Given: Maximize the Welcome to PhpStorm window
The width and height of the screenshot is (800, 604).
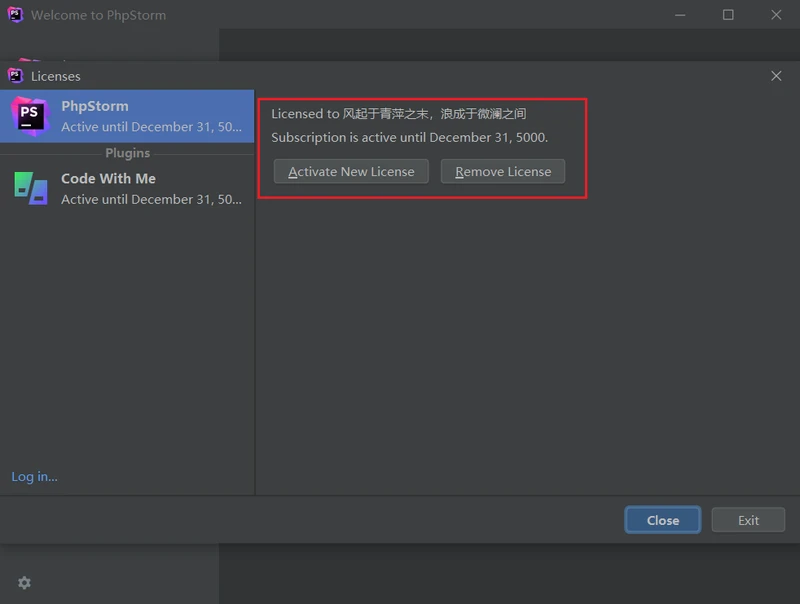Looking at the screenshot, I should (728, 15).
